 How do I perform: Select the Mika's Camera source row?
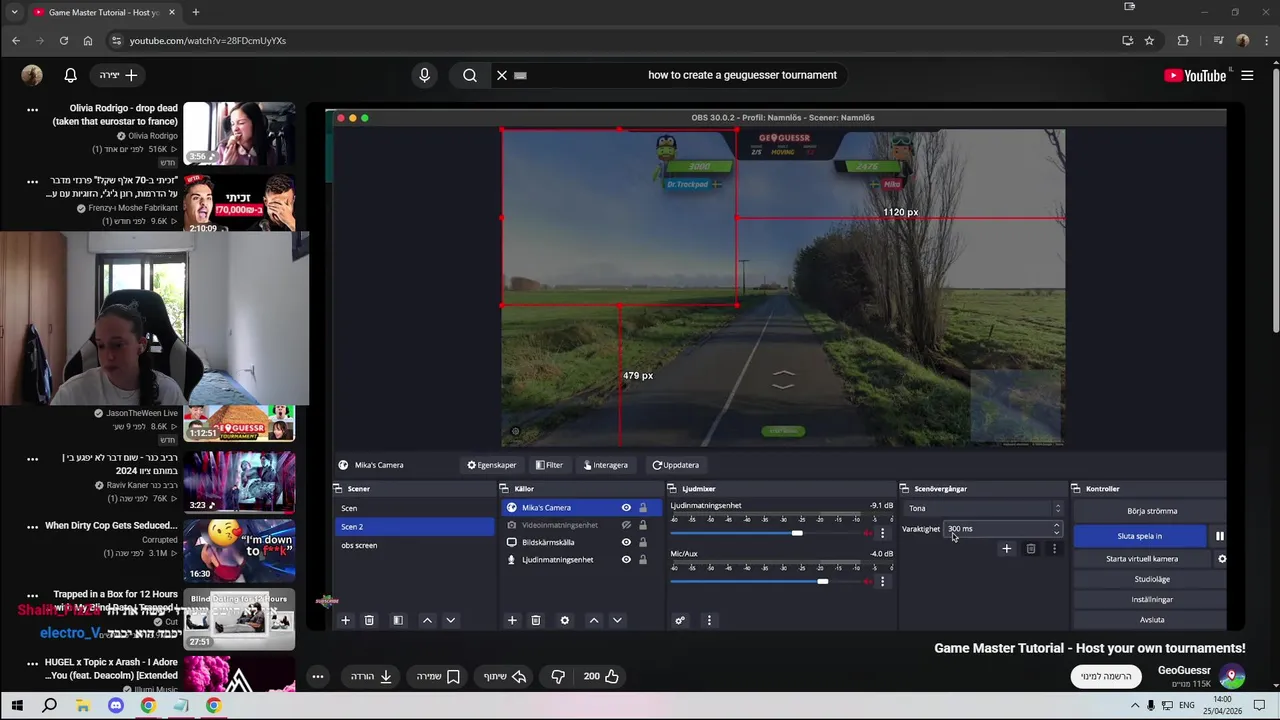pos(580,507)
